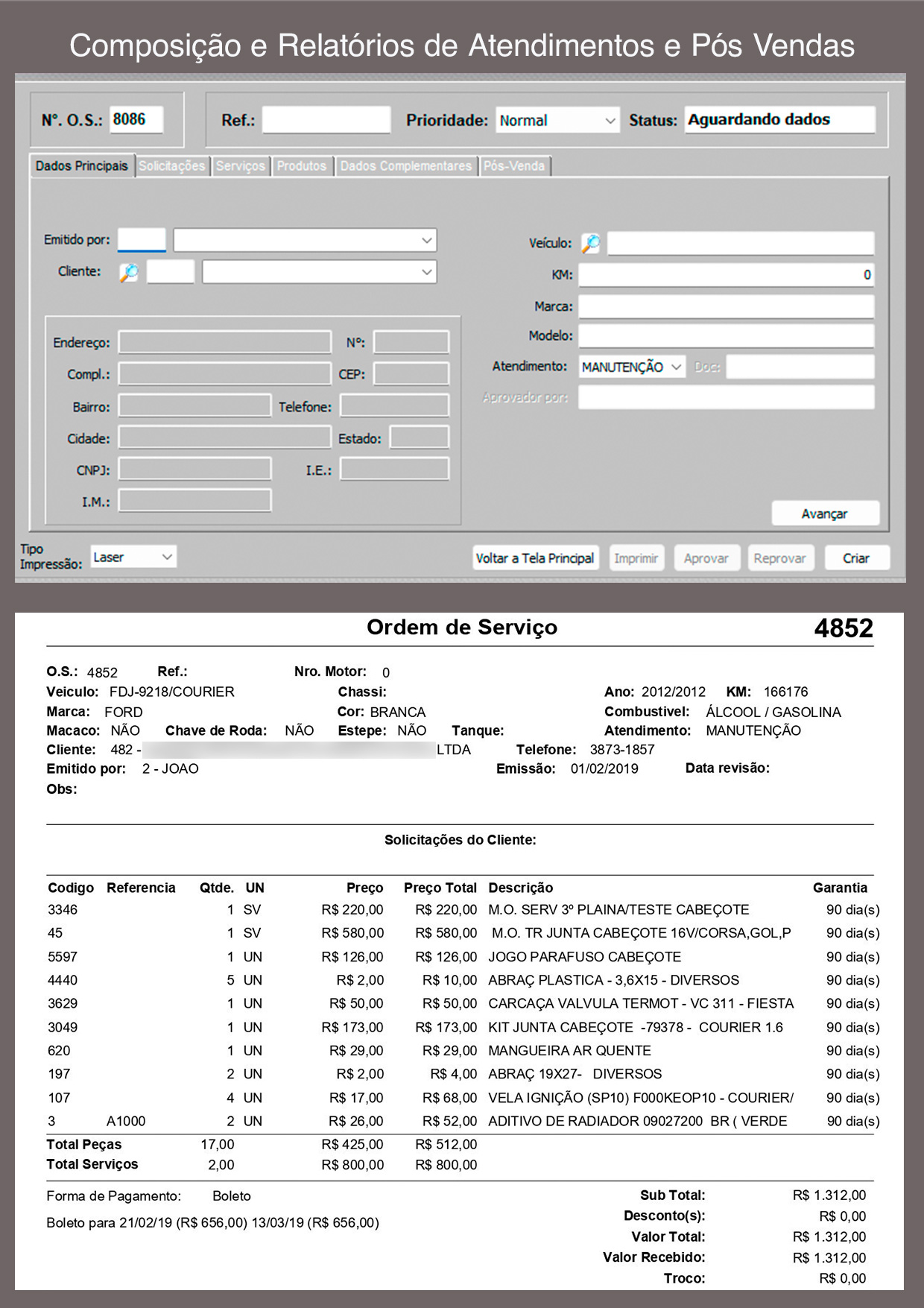Click the address Nº field

tap(411, 342)
